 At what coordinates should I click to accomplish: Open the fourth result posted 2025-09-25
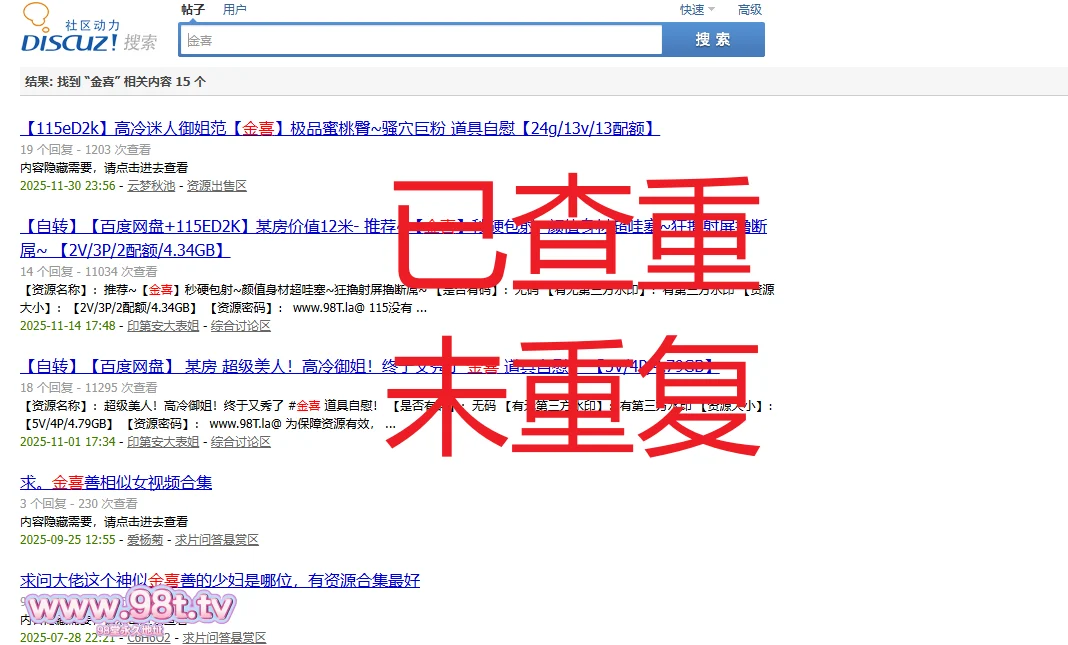coord(116,483)
